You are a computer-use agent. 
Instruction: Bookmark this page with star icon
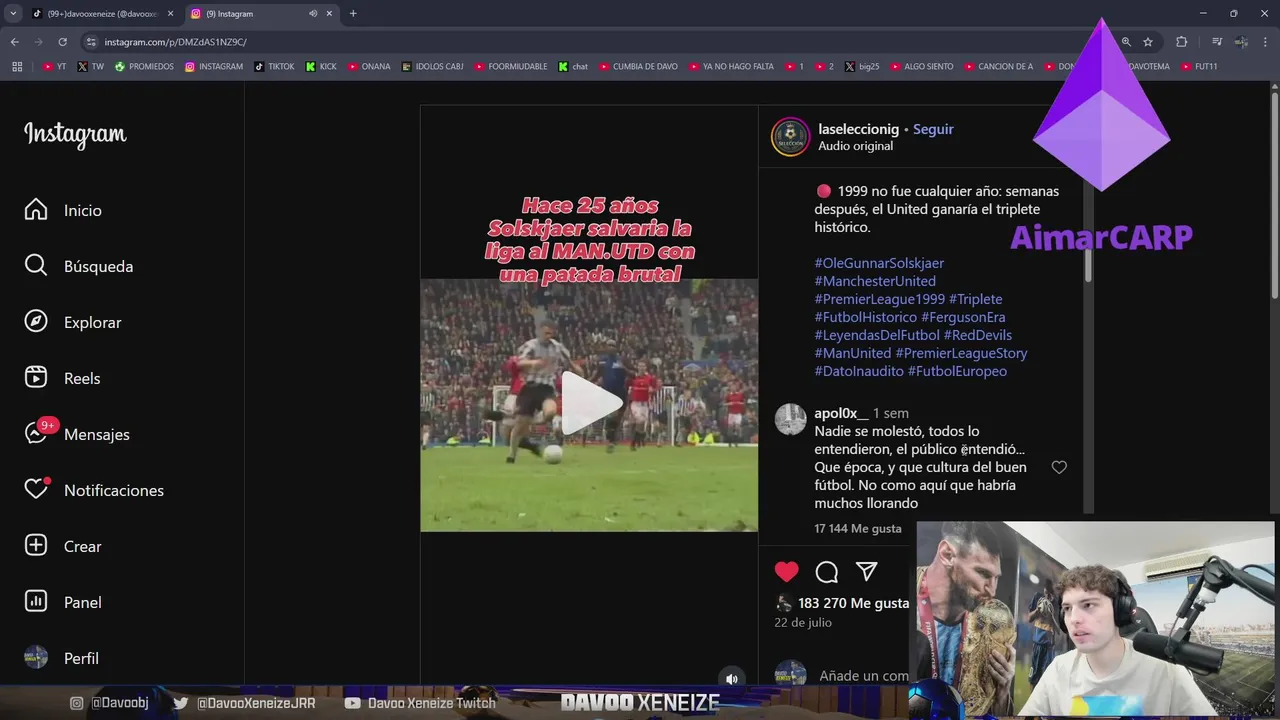[1148, 42]
